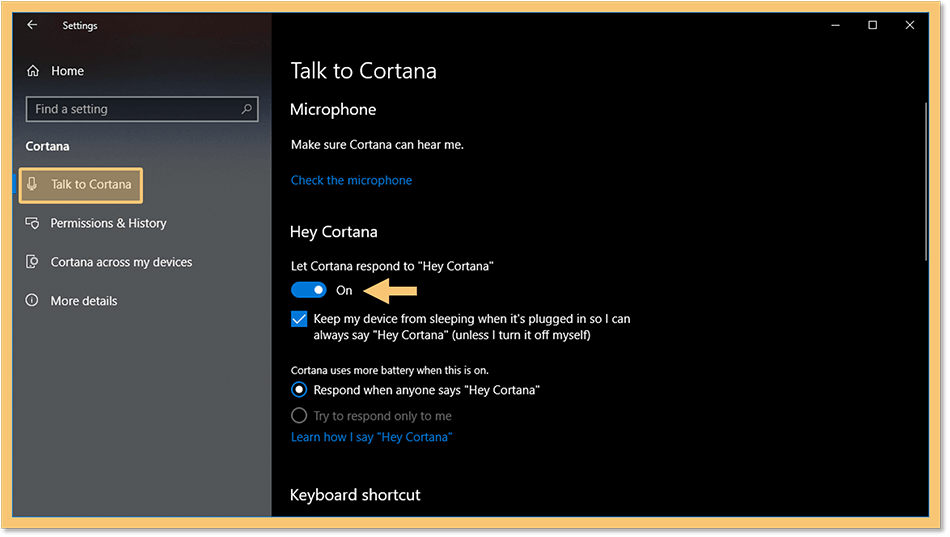Minimize the Settings window
The width and height of the screenshot is (950, 537).
tap(835, 25)
